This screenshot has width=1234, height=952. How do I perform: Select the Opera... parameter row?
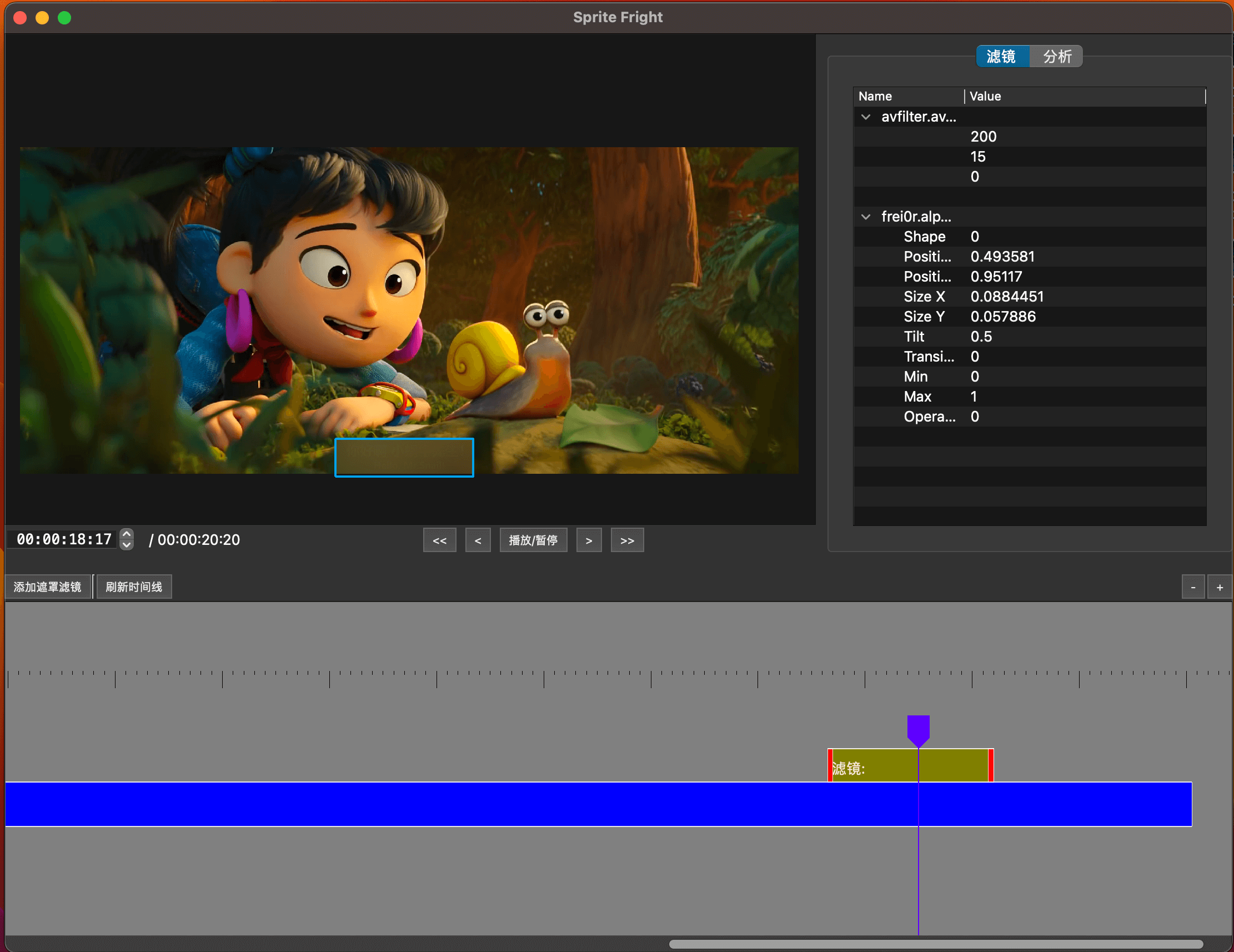(x=1030, y=417)
